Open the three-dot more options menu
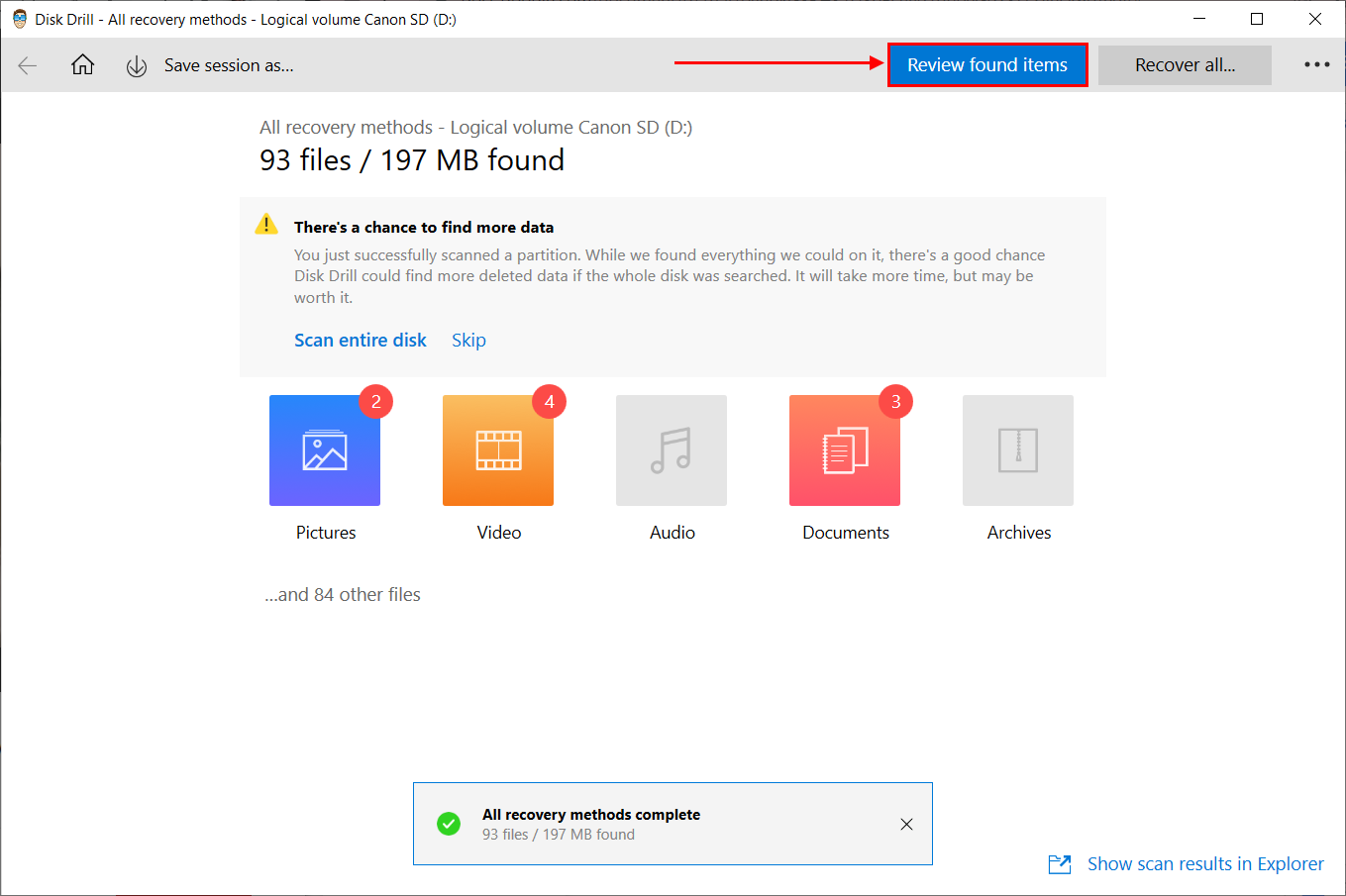This screenshot has height=896, width=1346. [1316, 65]
